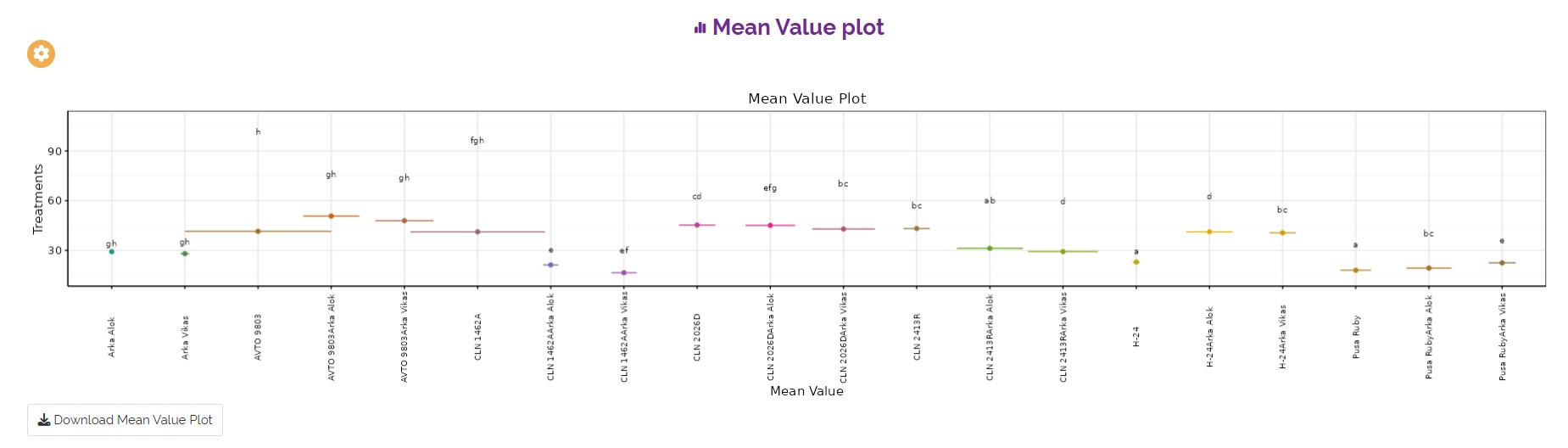Click the Pusa RubyArka Vikas data point
Image resolution: width=1568 pixels, height=448 pixels.
tap(1502, 263)
